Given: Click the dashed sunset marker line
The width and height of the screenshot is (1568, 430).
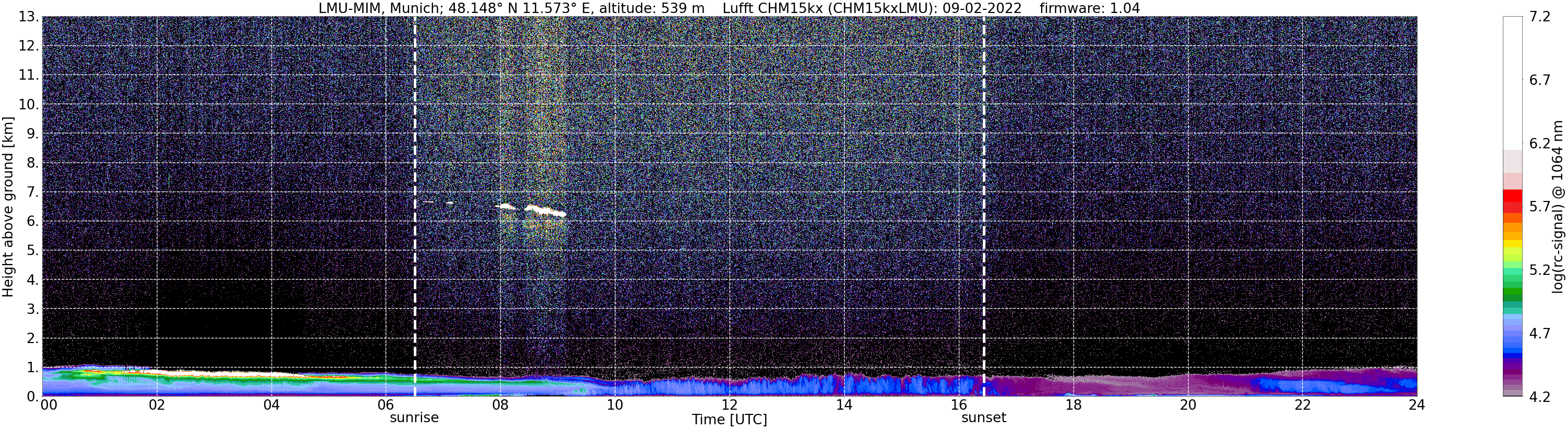Looking at the screenshot, I should pos(984,207).
